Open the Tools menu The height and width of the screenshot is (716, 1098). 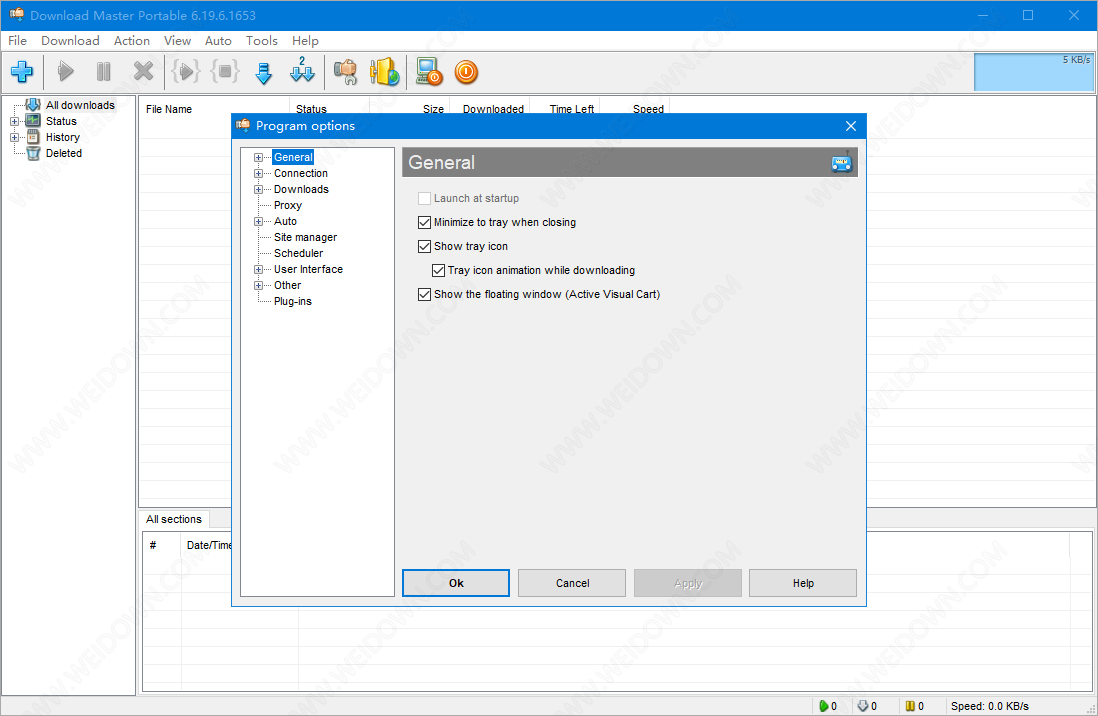[x=261, y=41]
